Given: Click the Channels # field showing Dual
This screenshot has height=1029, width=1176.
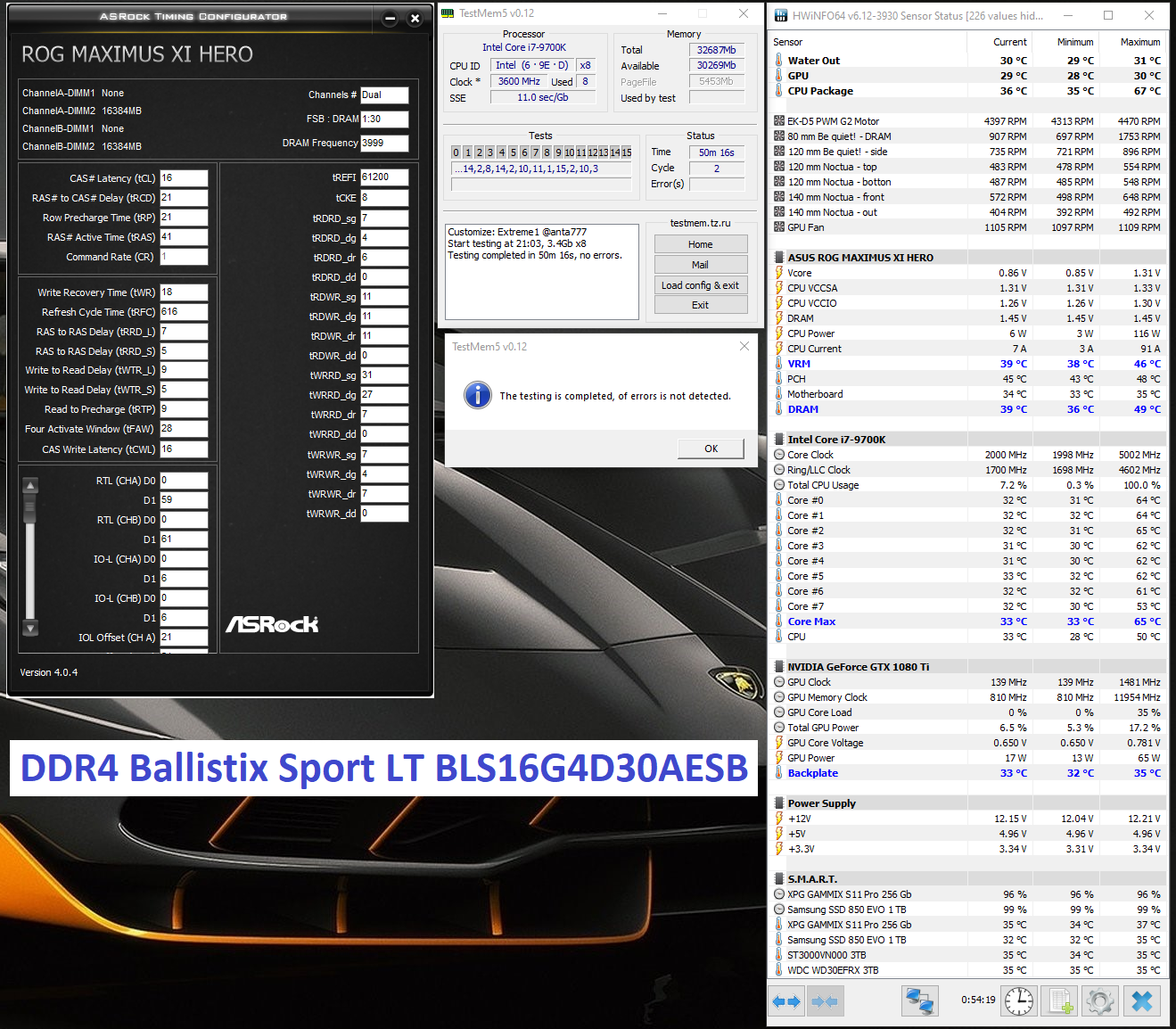Looking at the screenshot, I should pyautogui.click(x=384, y=95).
